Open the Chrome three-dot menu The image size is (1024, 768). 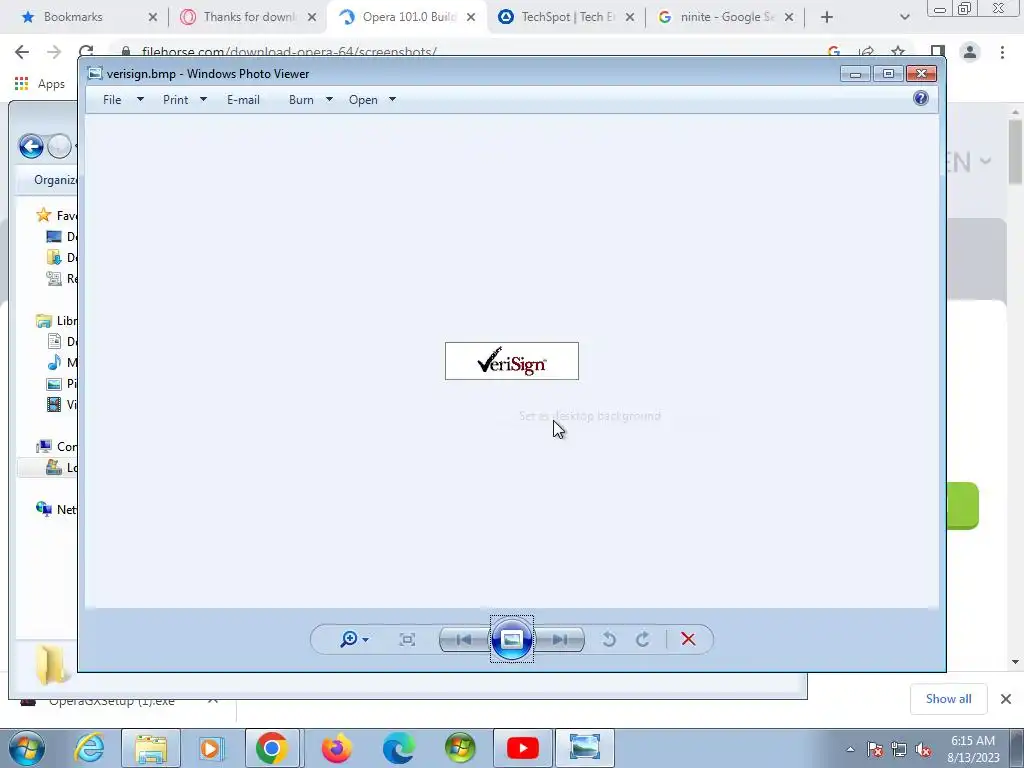(1002, 52)
